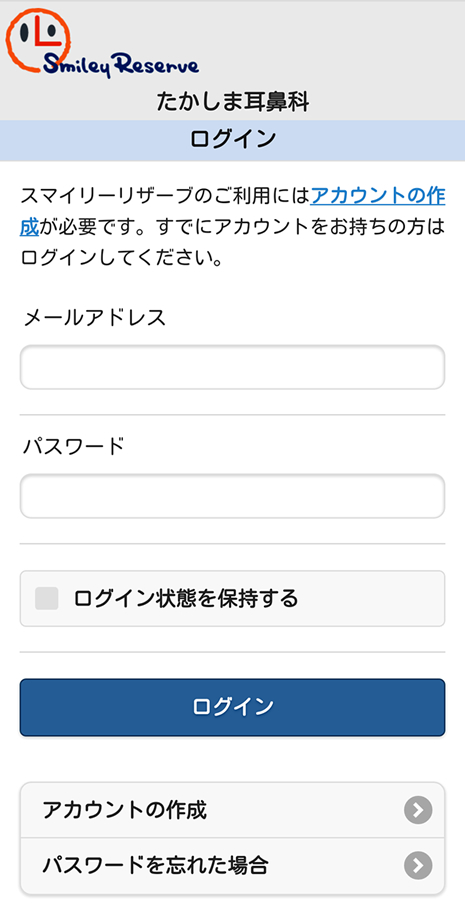The height and width of the screenshot is (910, 465).
Task: Focus the パスワード input field
Action: (232, 496)
